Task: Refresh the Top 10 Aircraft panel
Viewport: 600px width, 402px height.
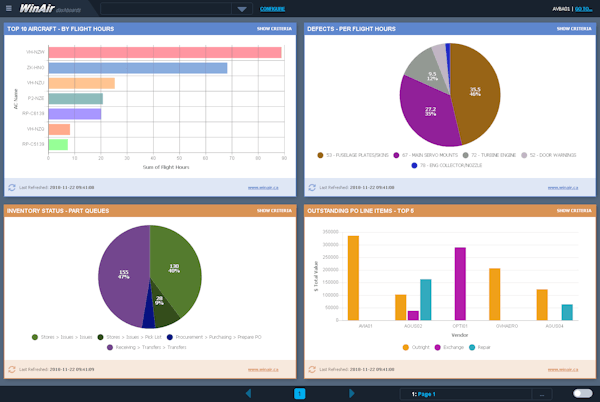Action: tap(11, 187)
